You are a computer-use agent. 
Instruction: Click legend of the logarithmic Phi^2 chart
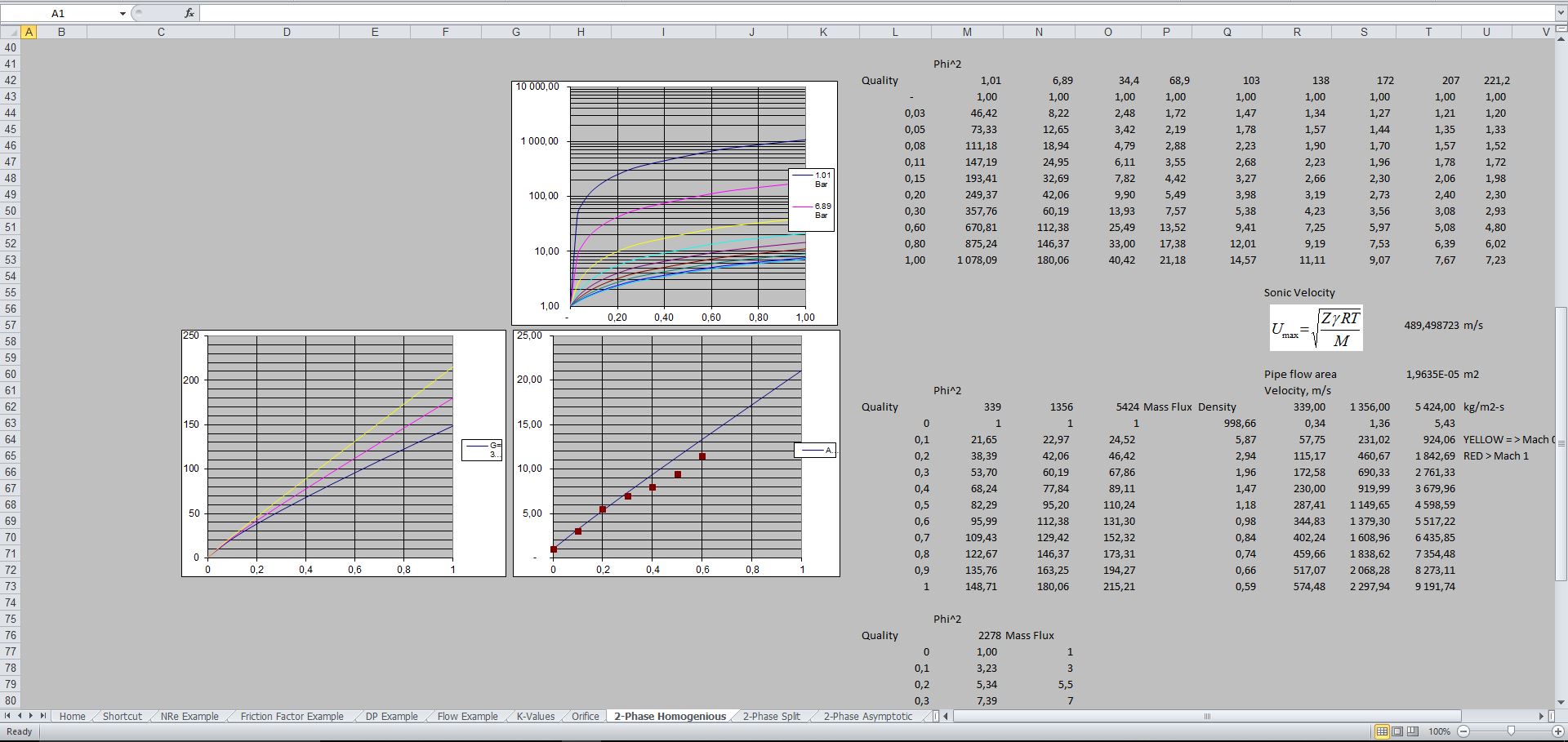click(811, 200)
